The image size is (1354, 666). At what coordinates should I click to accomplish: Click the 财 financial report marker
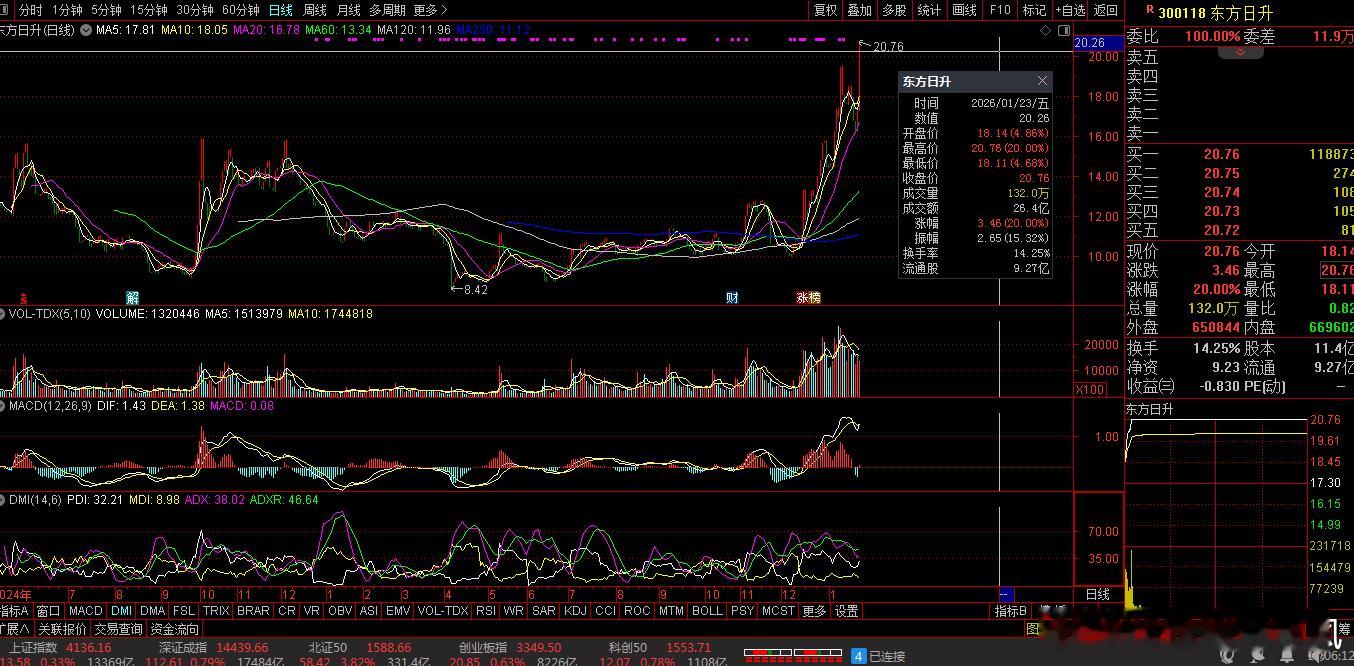pos(732,298)
